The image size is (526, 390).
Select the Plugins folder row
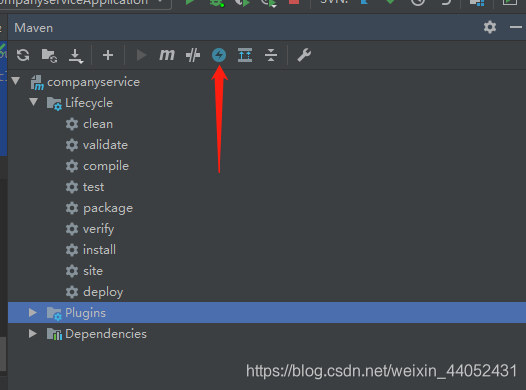click(x=267, y=313)
